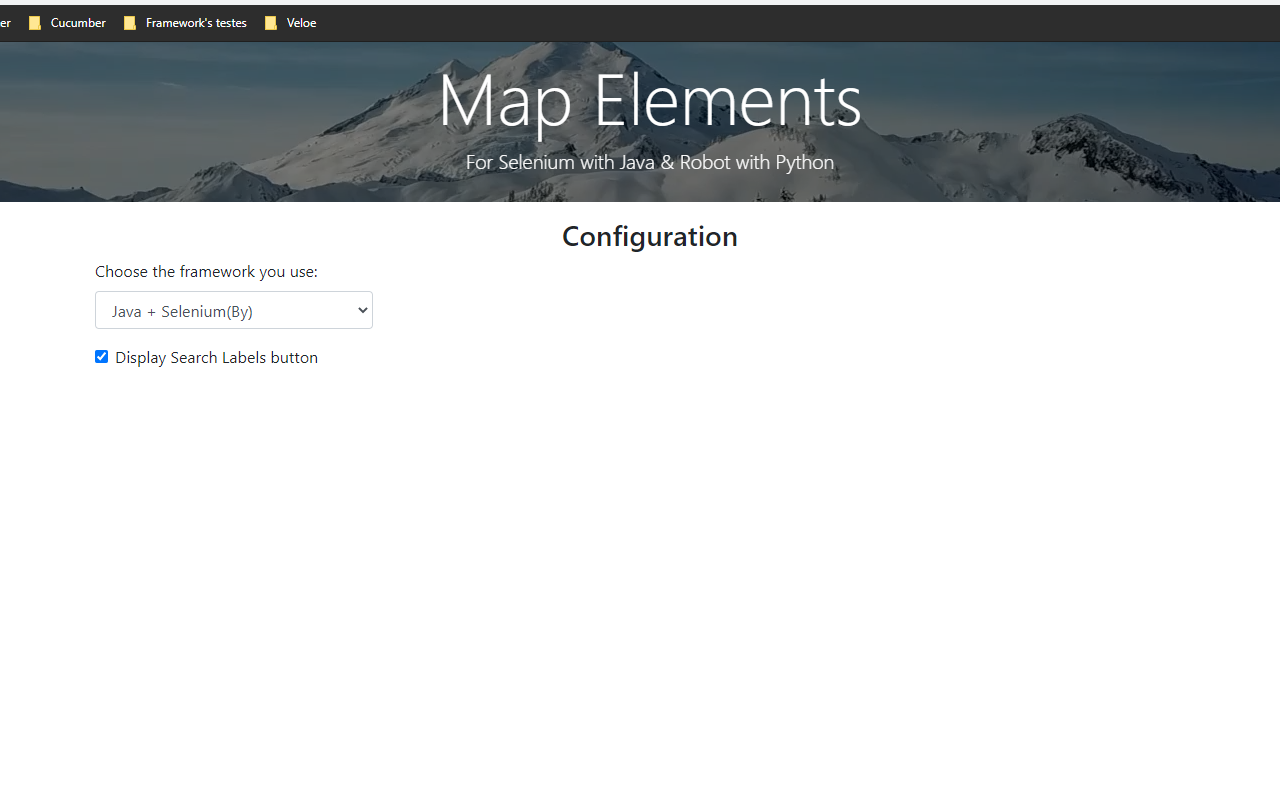Viewport: 1280px width, 800px height.
Task: Enable Display Search Labels button checkbox
Action: tap(101, 356)
